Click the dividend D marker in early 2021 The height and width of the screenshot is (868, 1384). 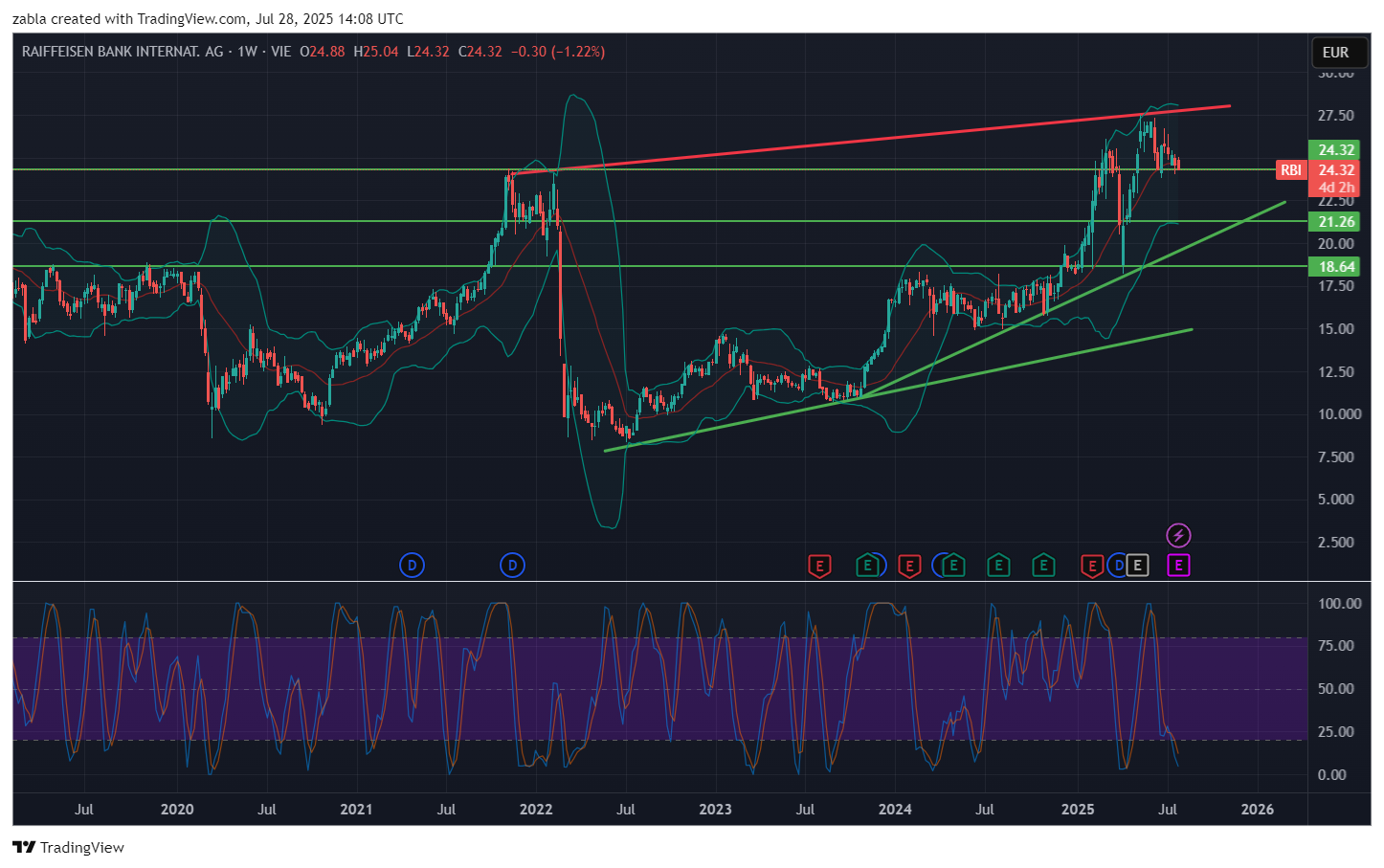[412, 566]
